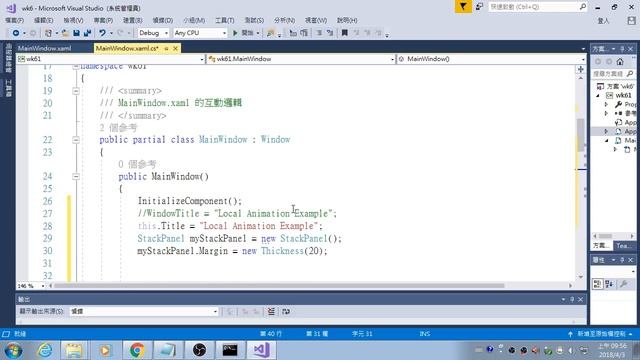Viewport: 640px width, 360px height.
Task: Pin the MainWindow.xaml.cs tab
Action: (x=166, y=48)
